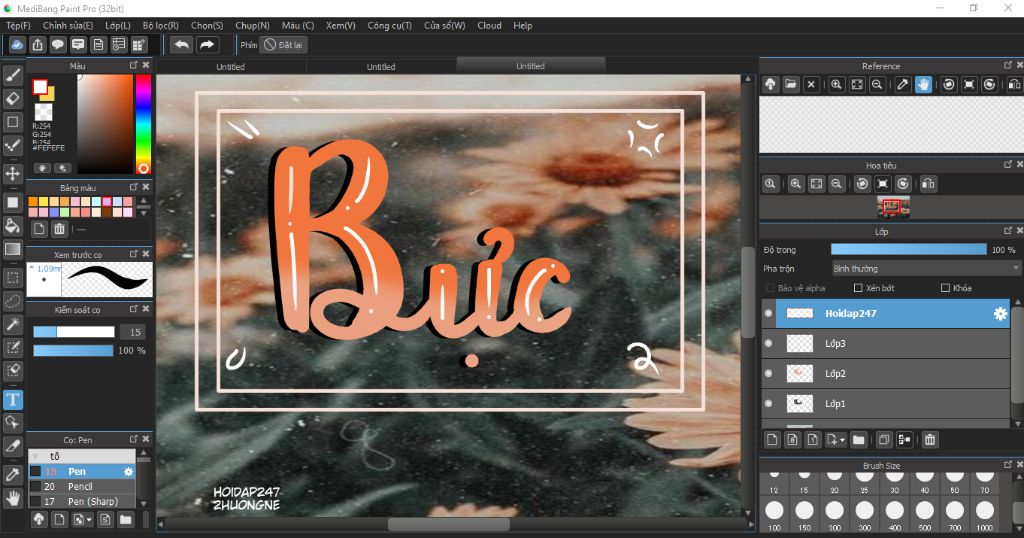
Task: Toggle Xén bớt clipping checkbox
Action: coord(858,288)
